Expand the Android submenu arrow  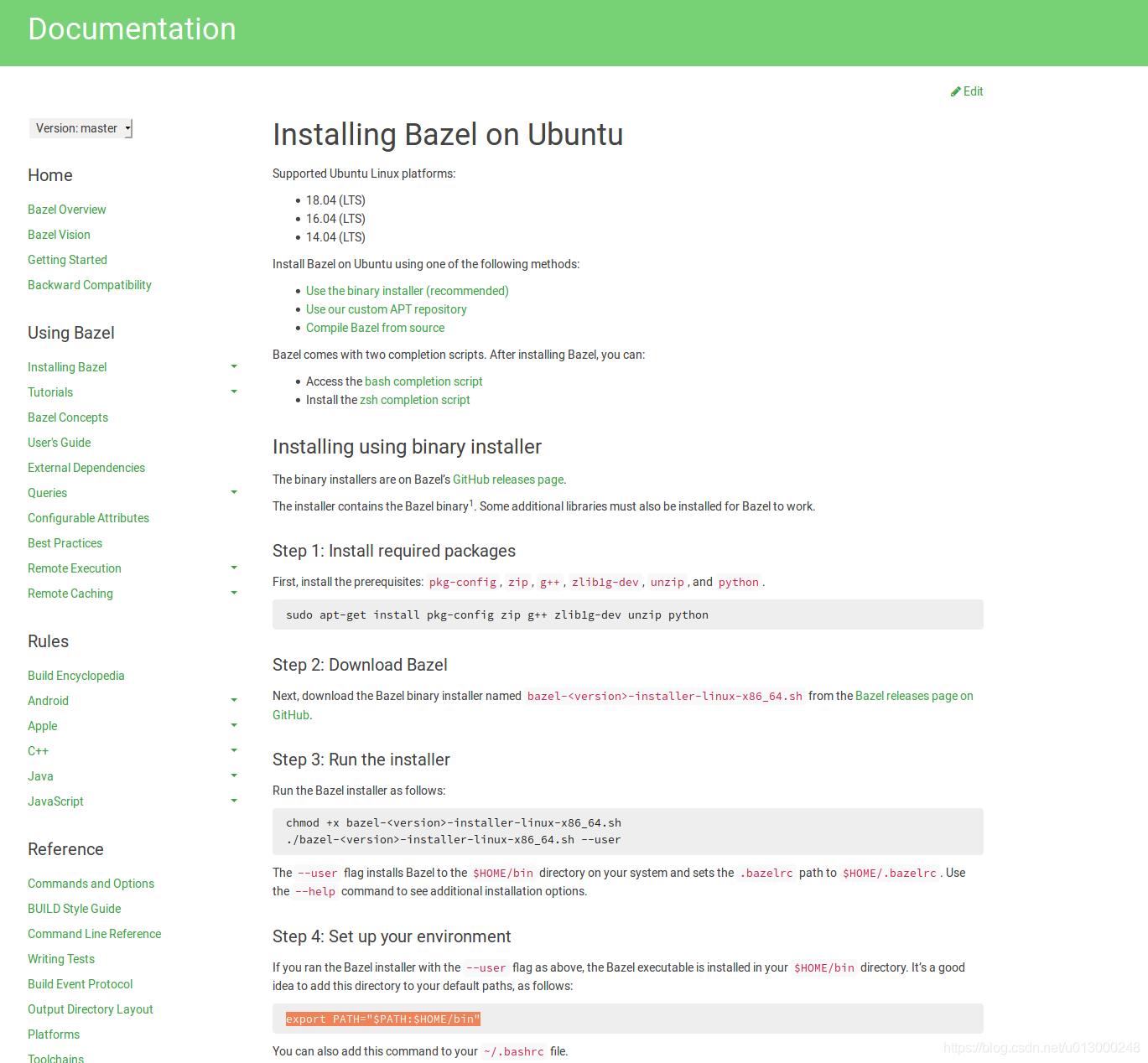(234, 700)
